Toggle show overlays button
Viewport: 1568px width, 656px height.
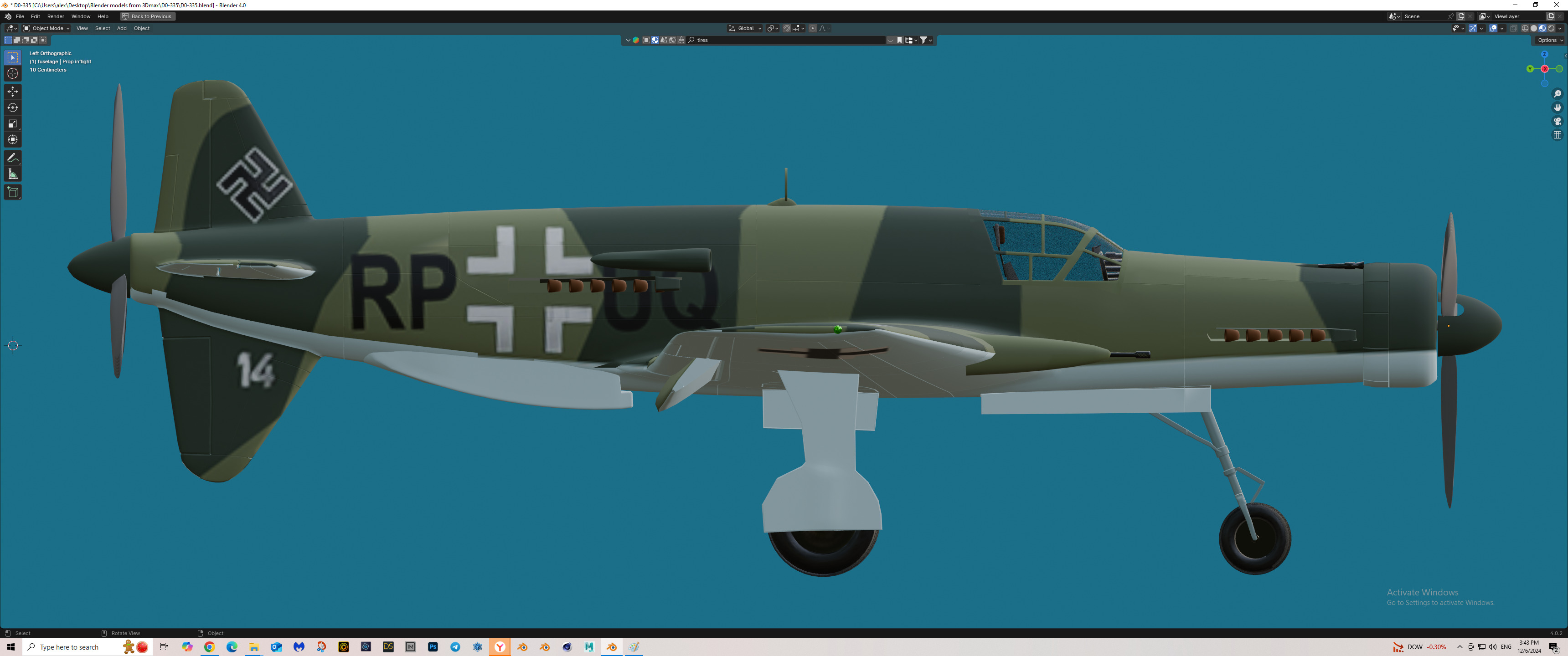[1493, 29]
